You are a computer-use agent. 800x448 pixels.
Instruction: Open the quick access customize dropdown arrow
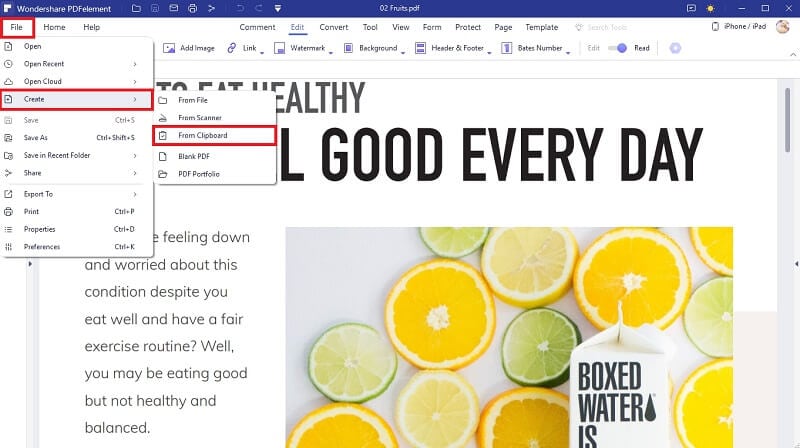point(278,8)
